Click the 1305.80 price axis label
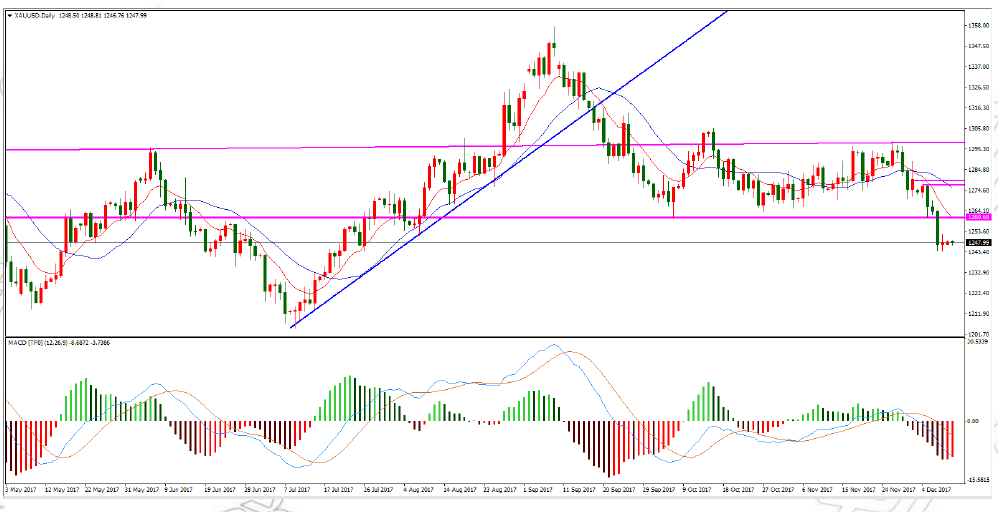Screen dimensions: 998x512 (977, 129)
